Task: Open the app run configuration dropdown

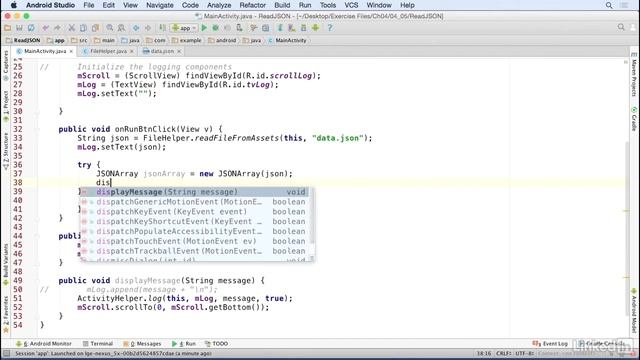Action: click(x=184, y=28)
